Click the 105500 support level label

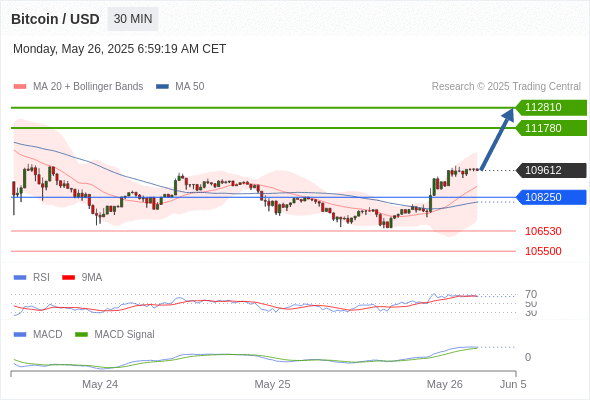[x=543, y=251]
